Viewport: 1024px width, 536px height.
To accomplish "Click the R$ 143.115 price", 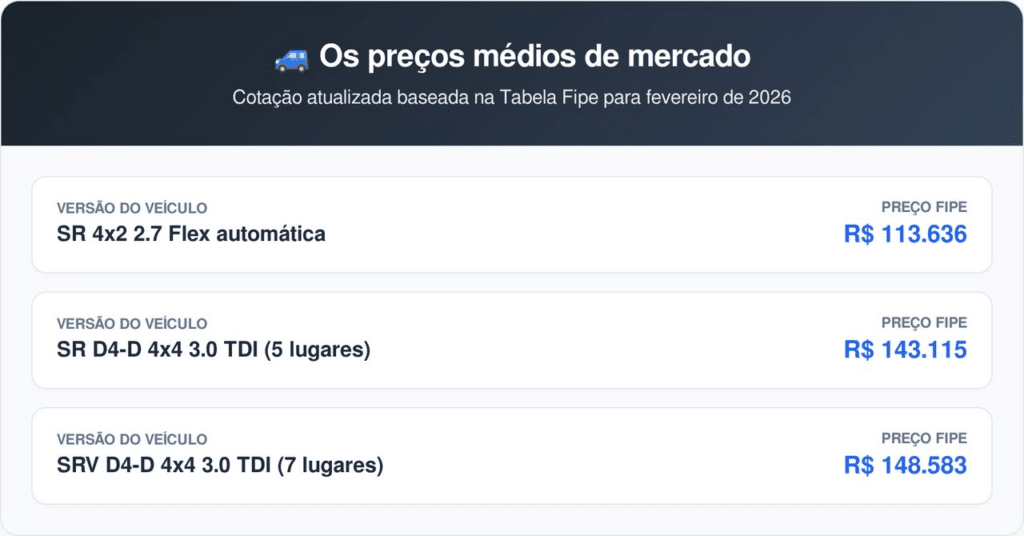I will pyautogui.click(x=905, y=350).
